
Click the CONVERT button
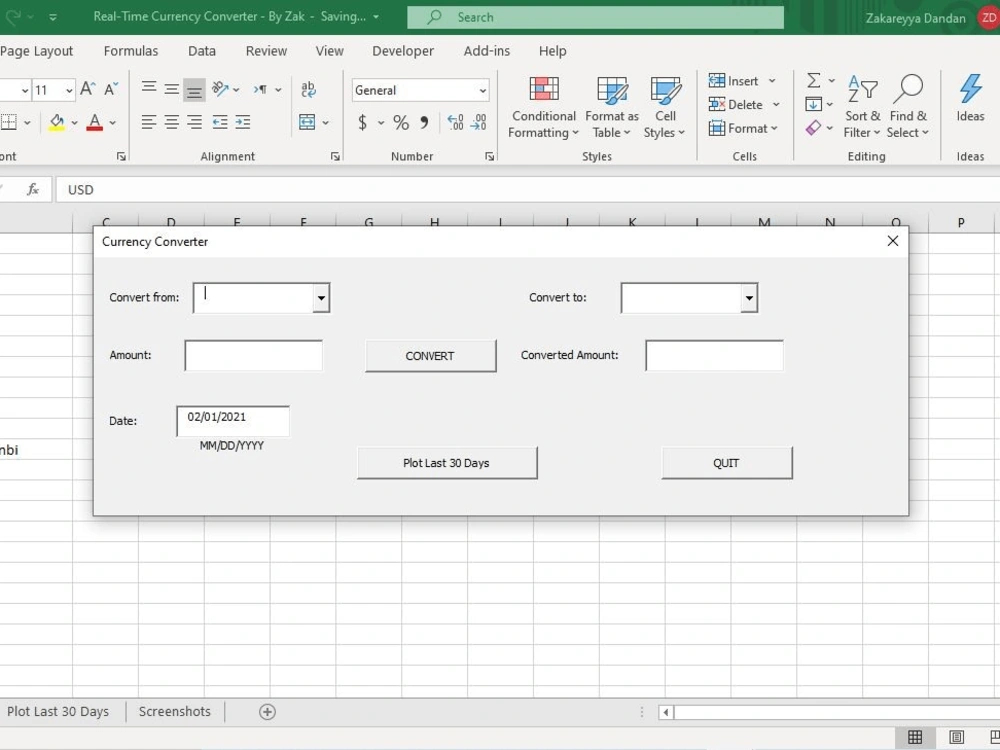coord(430,355)
